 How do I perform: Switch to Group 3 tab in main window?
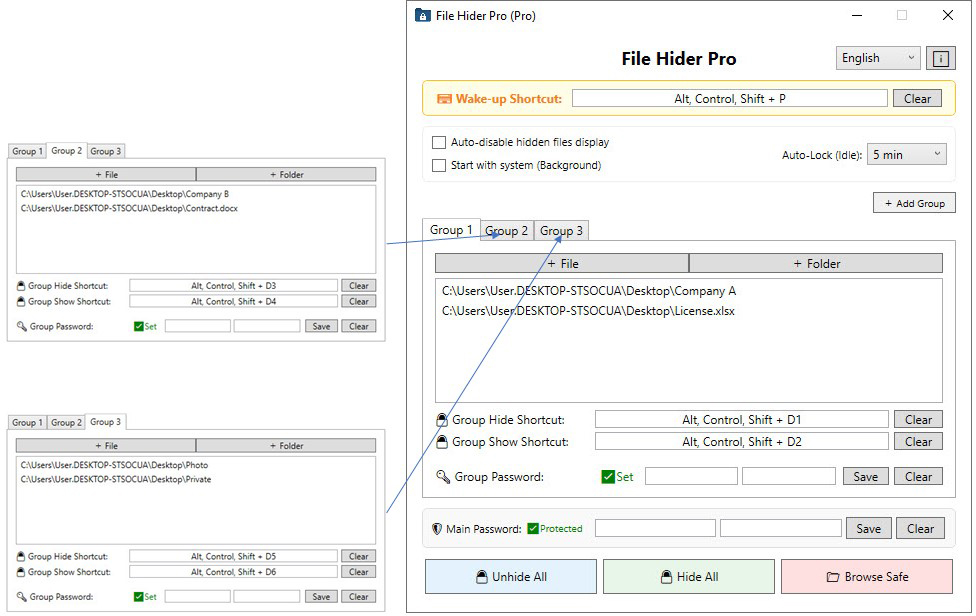561,231
